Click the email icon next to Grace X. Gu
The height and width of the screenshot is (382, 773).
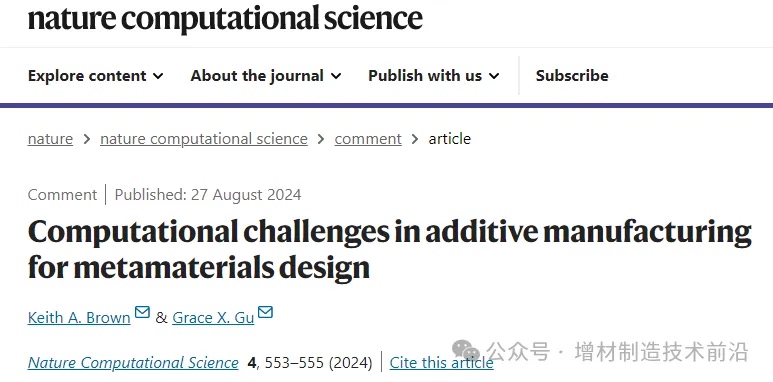click(x=265, y=312)
